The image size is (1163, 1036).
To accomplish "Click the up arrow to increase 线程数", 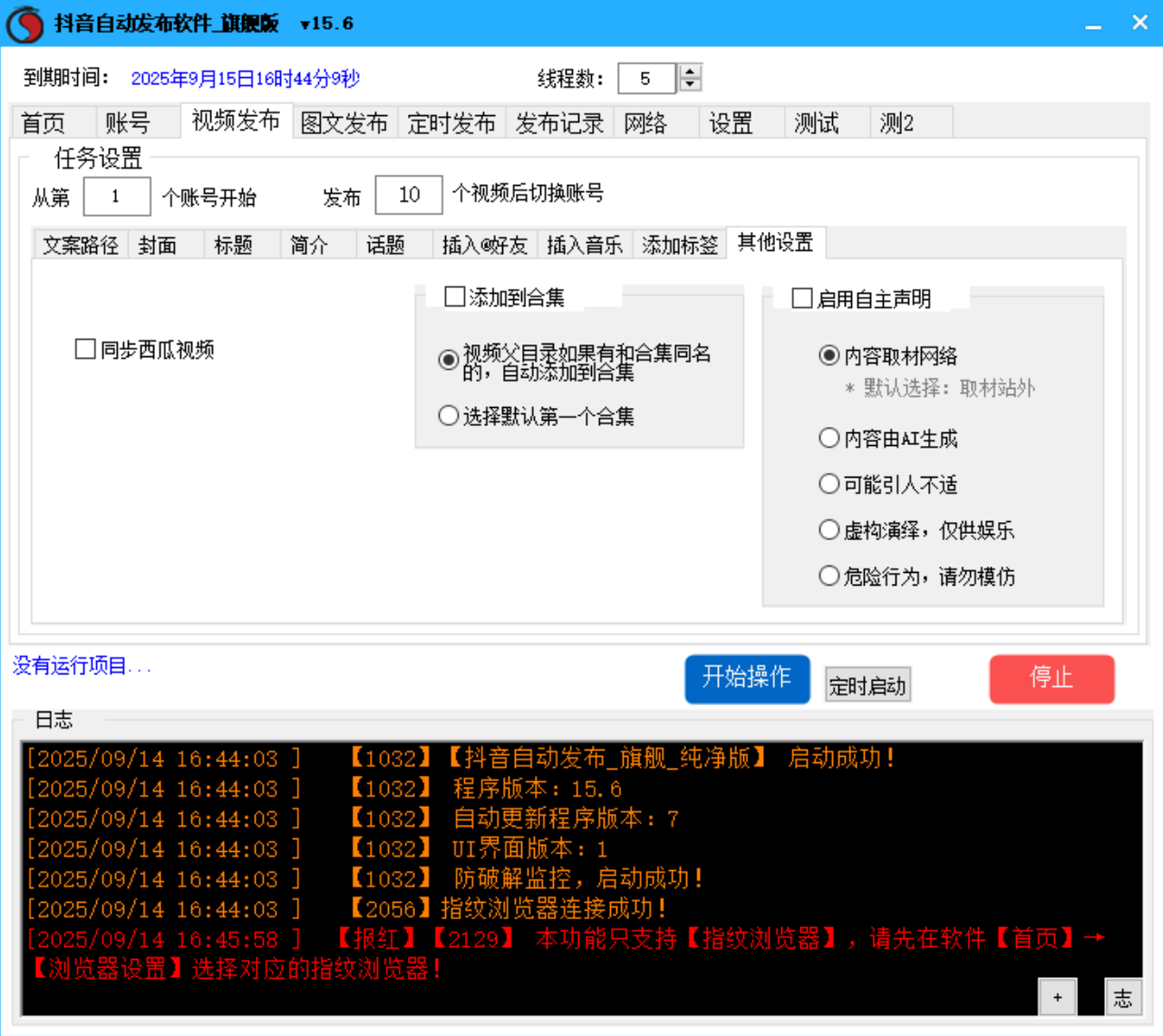I will (x=688, y=73).
